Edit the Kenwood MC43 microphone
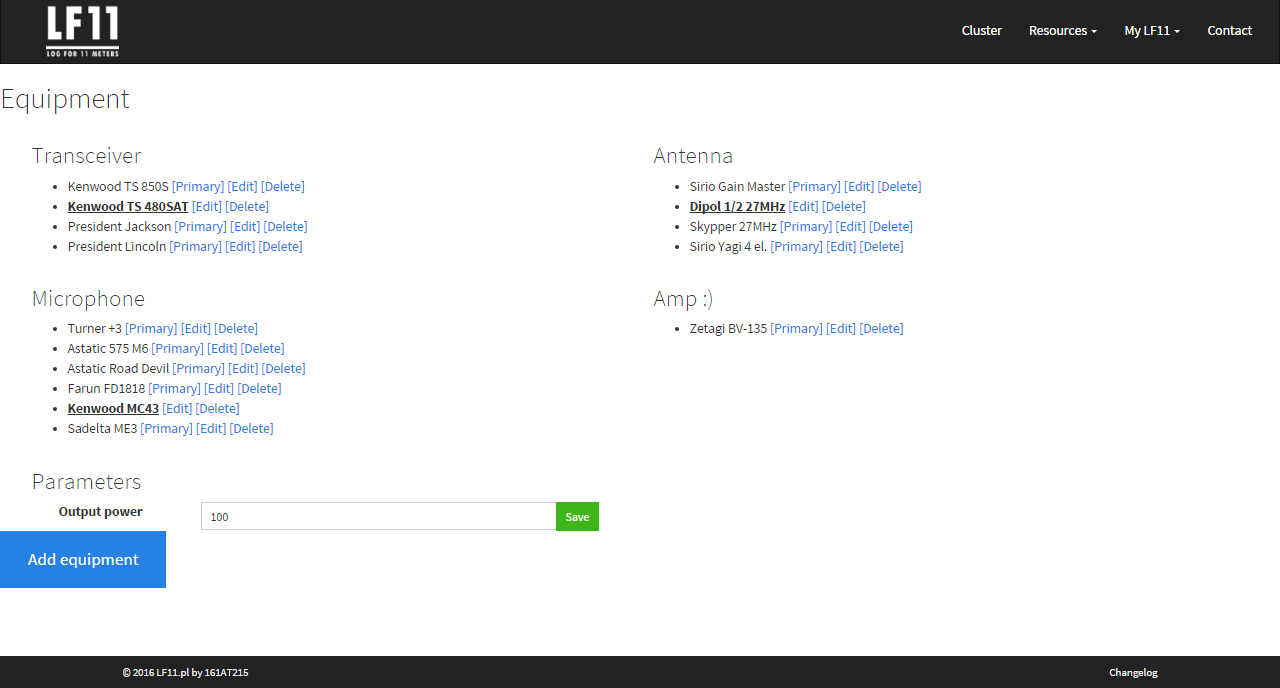 point(177,409)
